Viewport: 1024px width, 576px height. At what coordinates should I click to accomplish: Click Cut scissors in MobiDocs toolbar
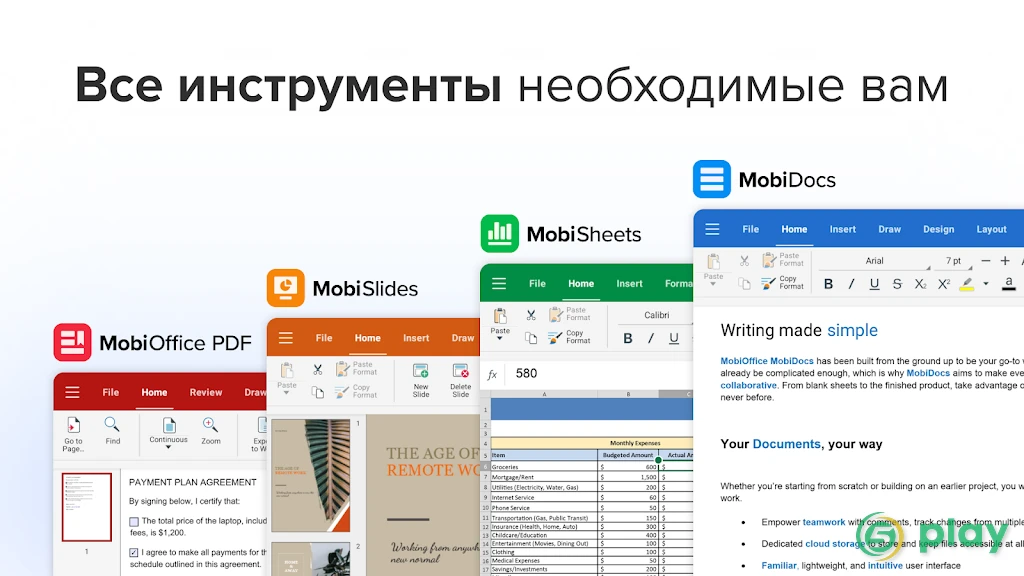[x=744, y=261]
